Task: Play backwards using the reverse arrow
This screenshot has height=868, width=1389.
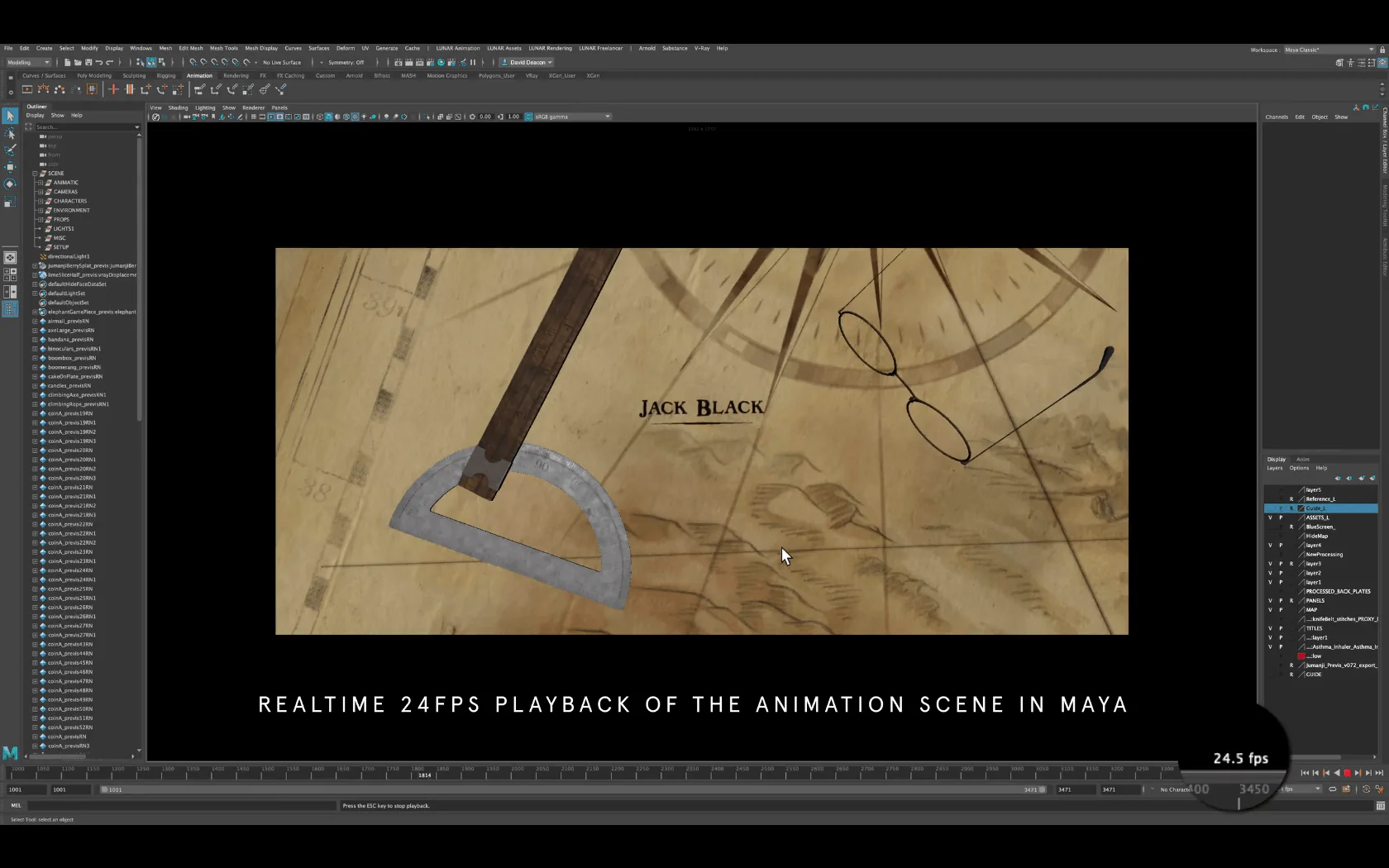Action: click(1337, 773)
